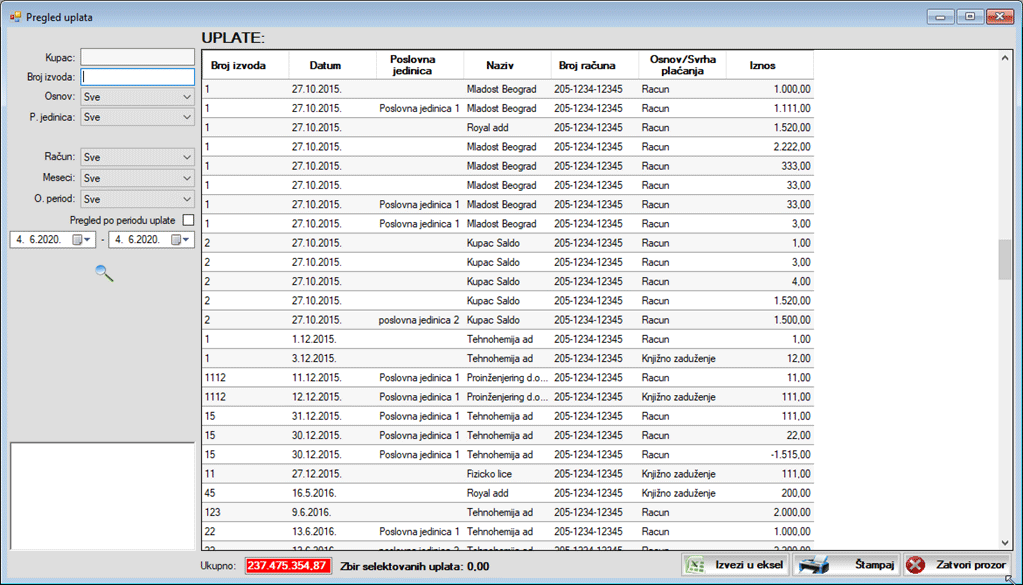Click the Štampaj print button

[846, 565]
